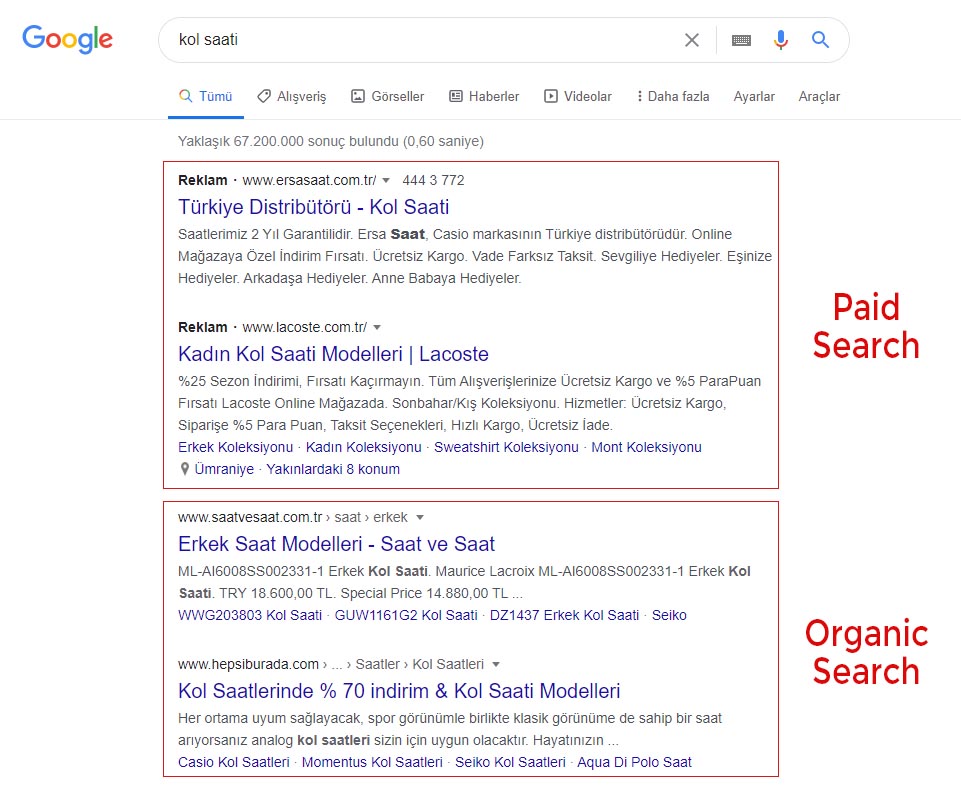
Task: Click the Ümraniye location pin icon
Action: pos(184,469)
